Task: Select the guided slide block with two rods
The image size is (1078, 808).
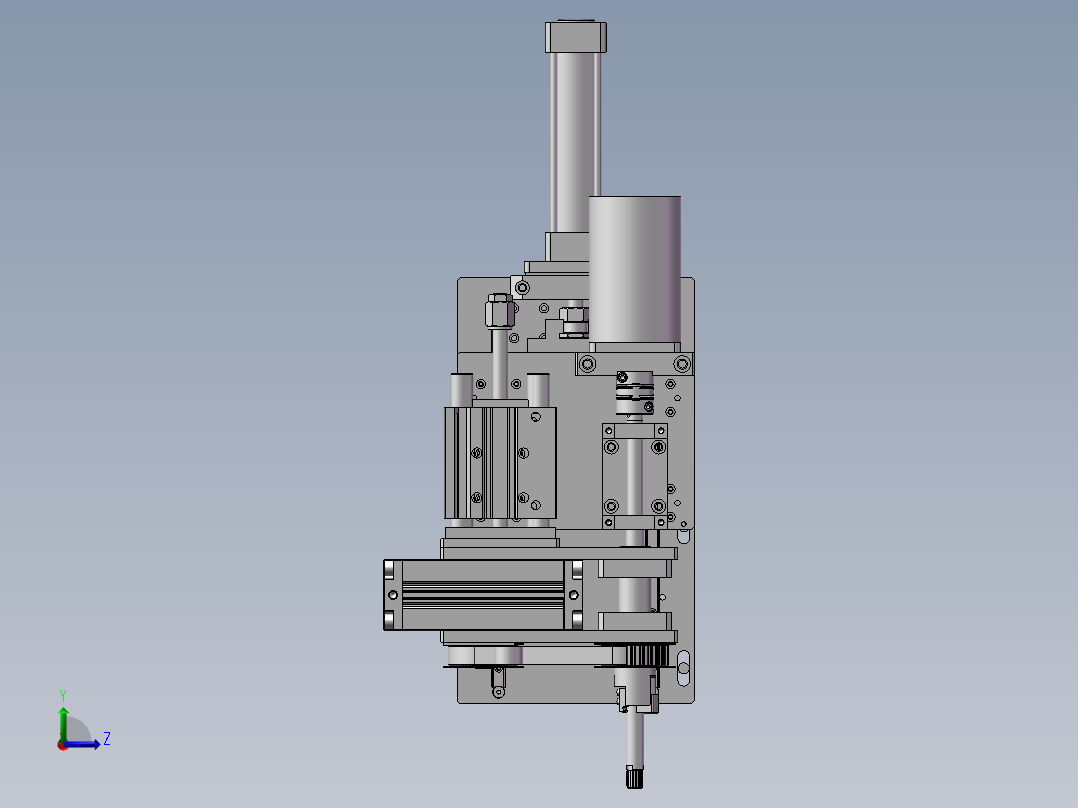Action: pos(500,462)
